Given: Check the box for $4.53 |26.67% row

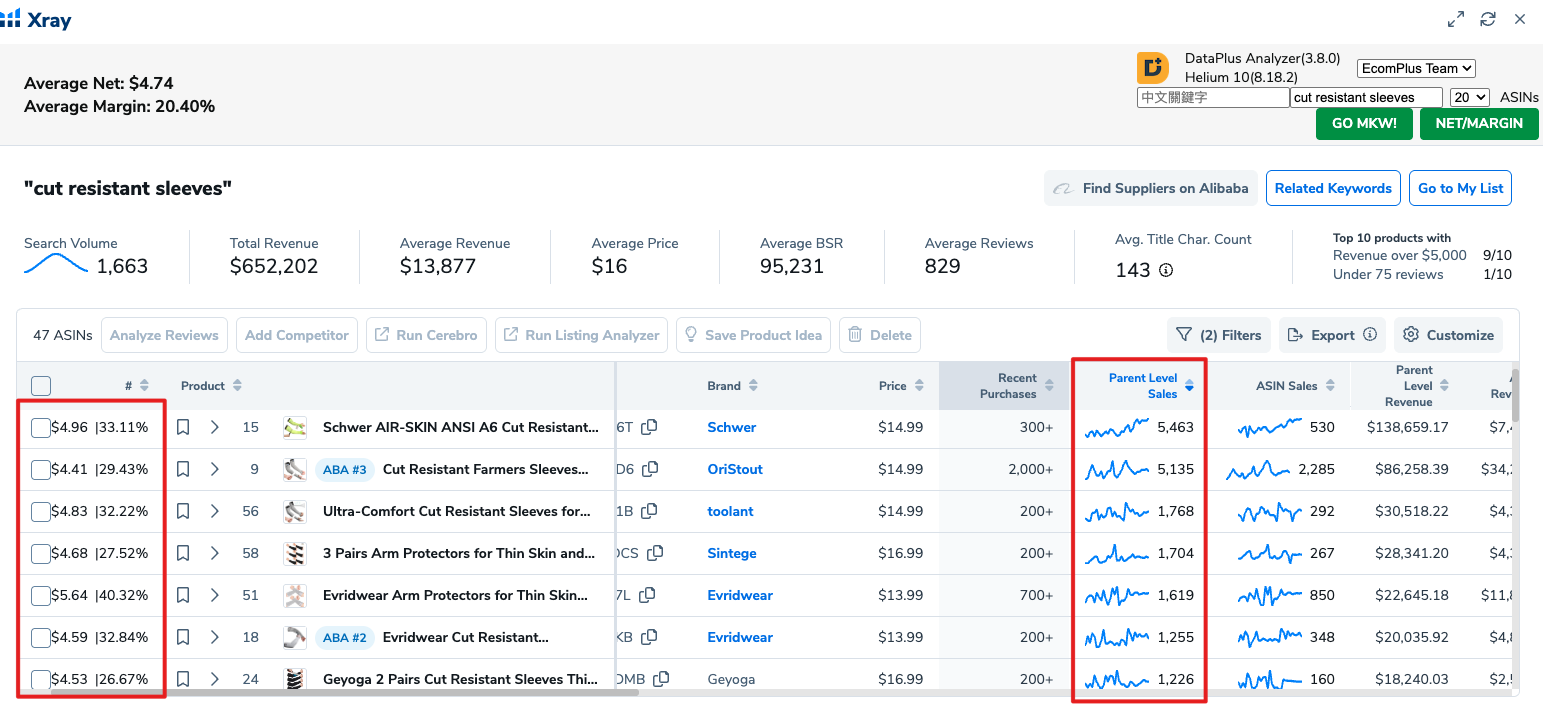Looking at the screenshot, I should (x=41, y=680).
